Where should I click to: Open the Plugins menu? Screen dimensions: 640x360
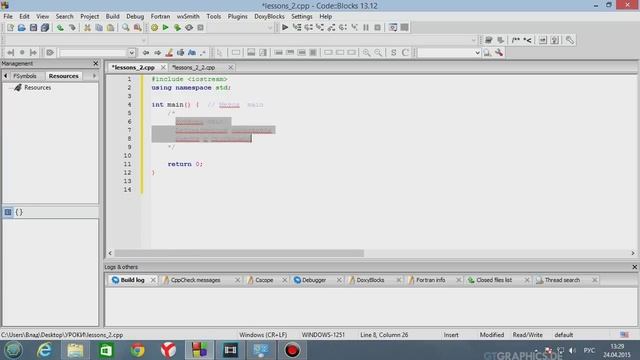point(238,16)
